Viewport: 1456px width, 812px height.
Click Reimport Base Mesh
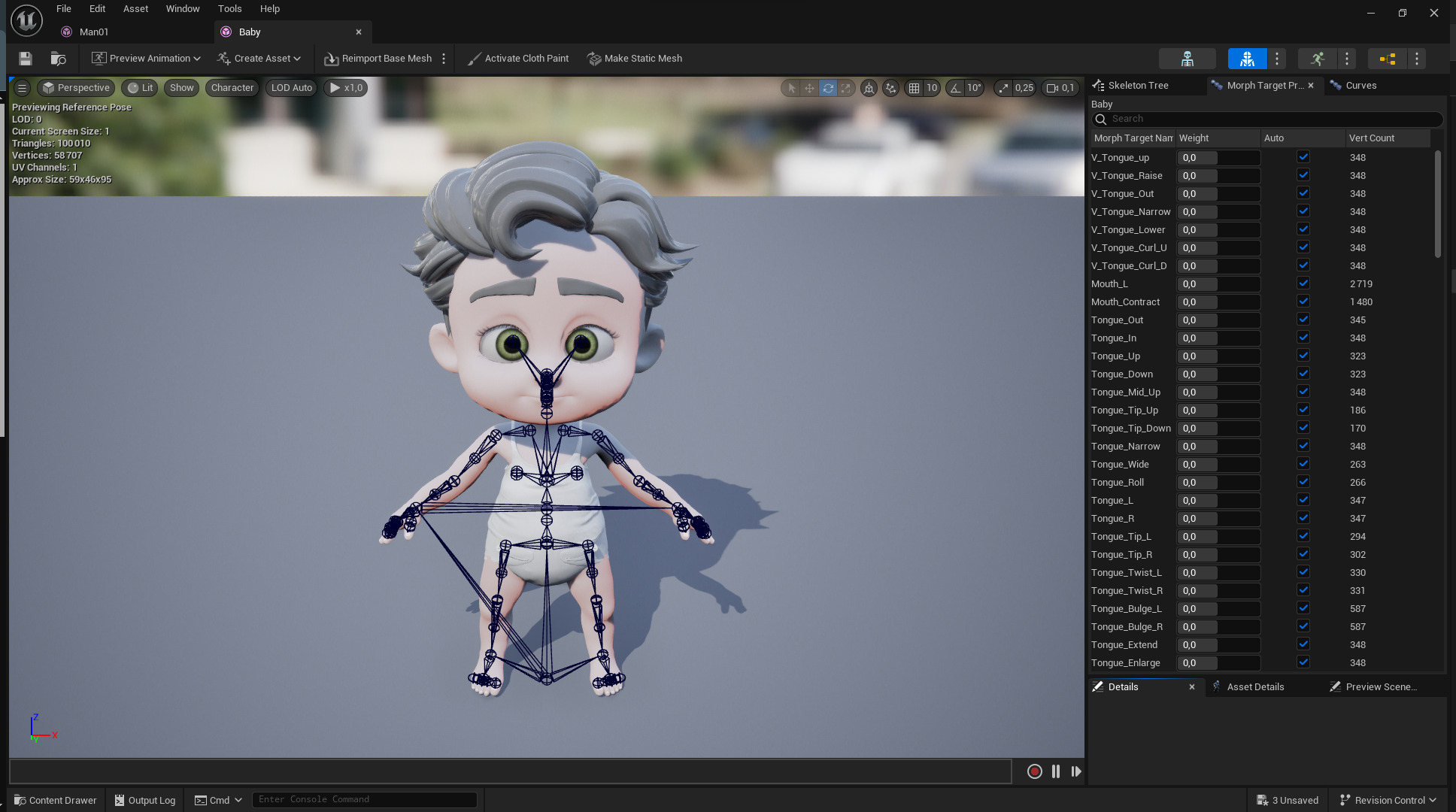378,59
